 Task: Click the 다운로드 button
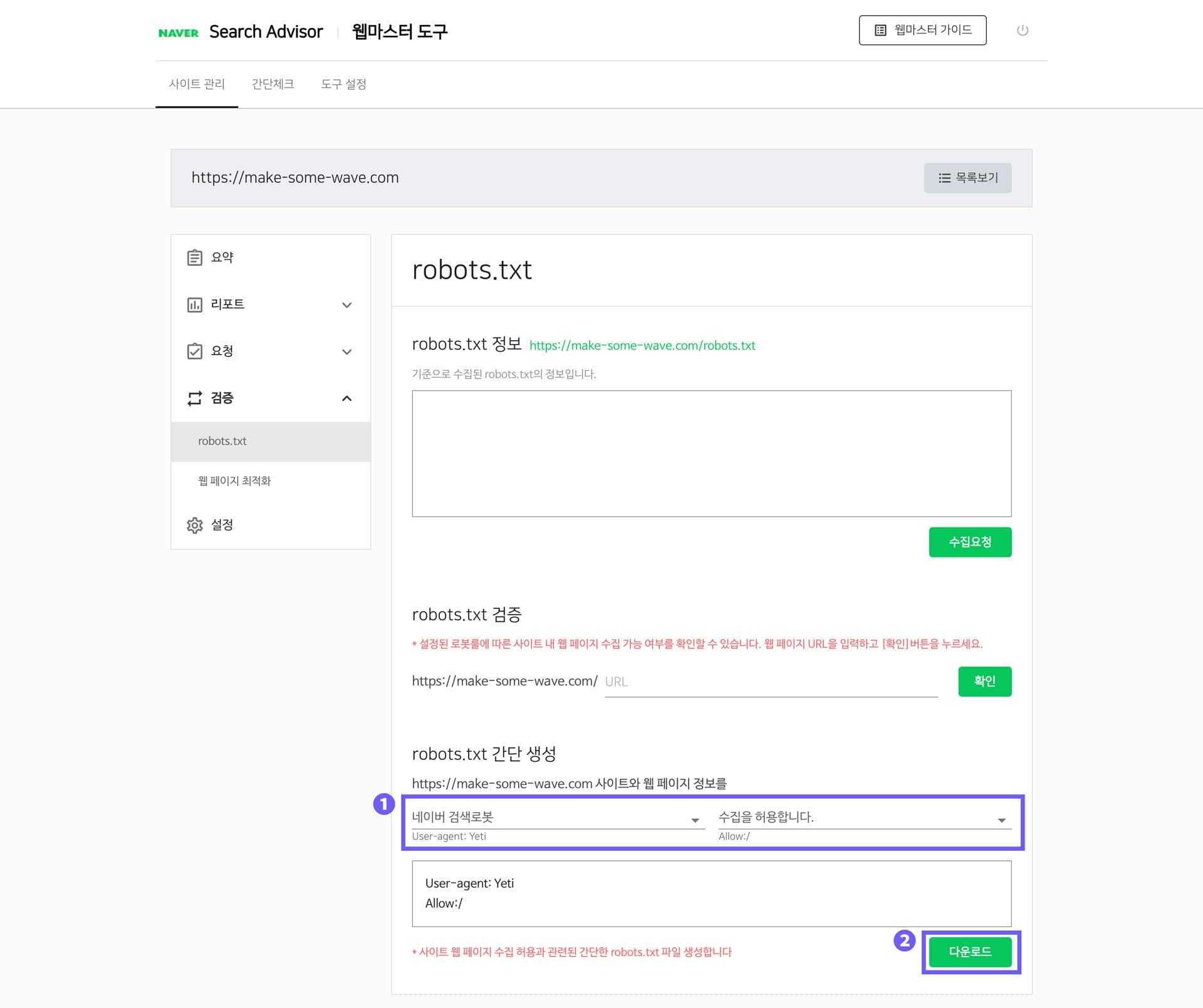pos(970,952)
